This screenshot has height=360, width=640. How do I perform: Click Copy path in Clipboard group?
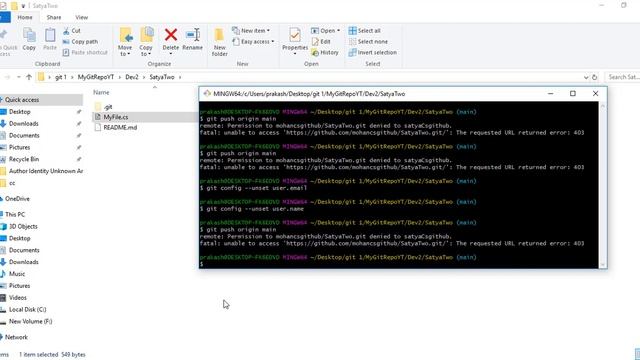(x=80, y=42)
